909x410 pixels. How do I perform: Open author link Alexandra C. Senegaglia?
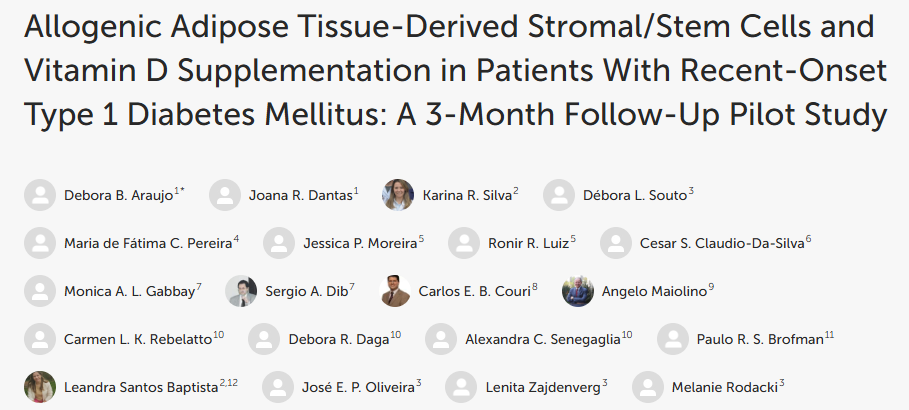[543, 339]
